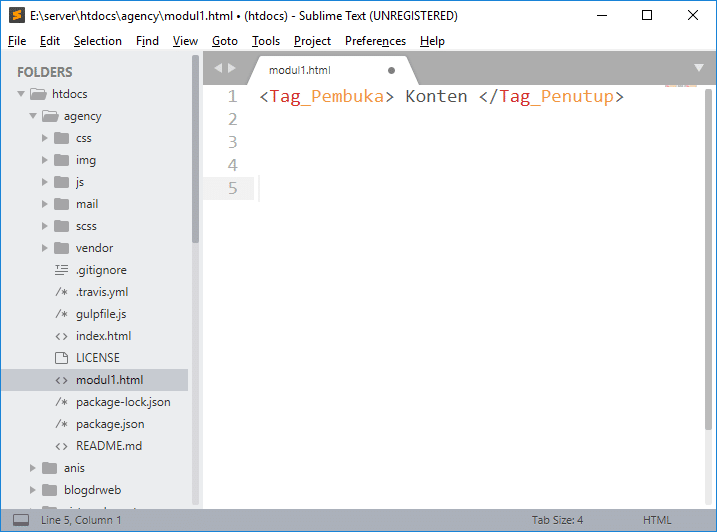The height and width of the screenshot is (532, 717).
Task: Select the modul1.html editor tab
Action: (332, 70)
